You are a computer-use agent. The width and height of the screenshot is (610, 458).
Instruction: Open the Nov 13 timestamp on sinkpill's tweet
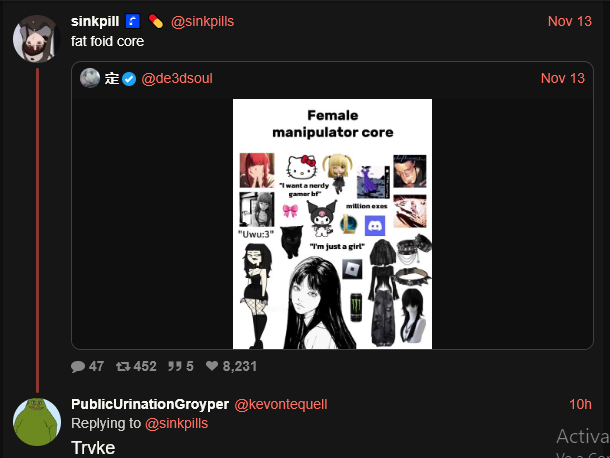click(570, 21)
